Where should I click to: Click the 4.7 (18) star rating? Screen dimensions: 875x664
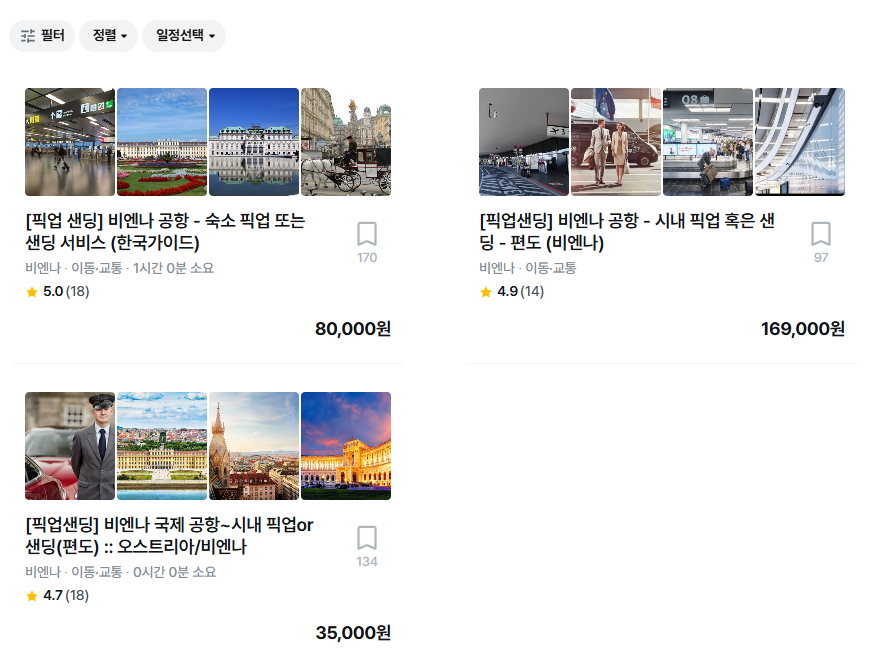[x=57, y=595]
